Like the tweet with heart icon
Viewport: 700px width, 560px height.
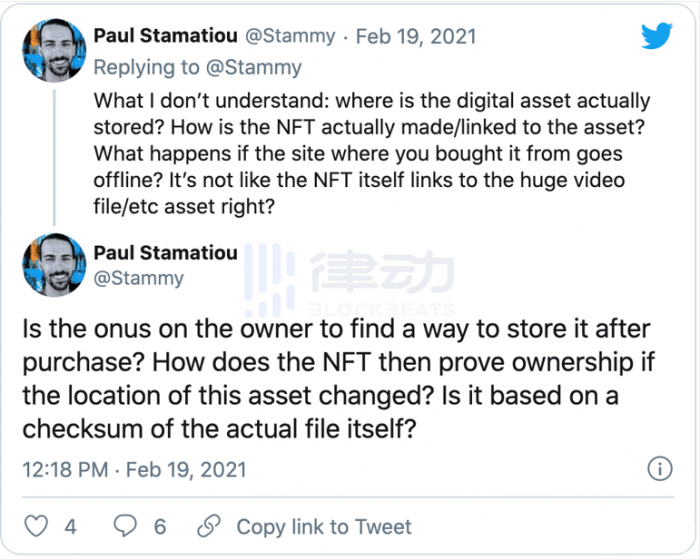(x=36, y=526)
